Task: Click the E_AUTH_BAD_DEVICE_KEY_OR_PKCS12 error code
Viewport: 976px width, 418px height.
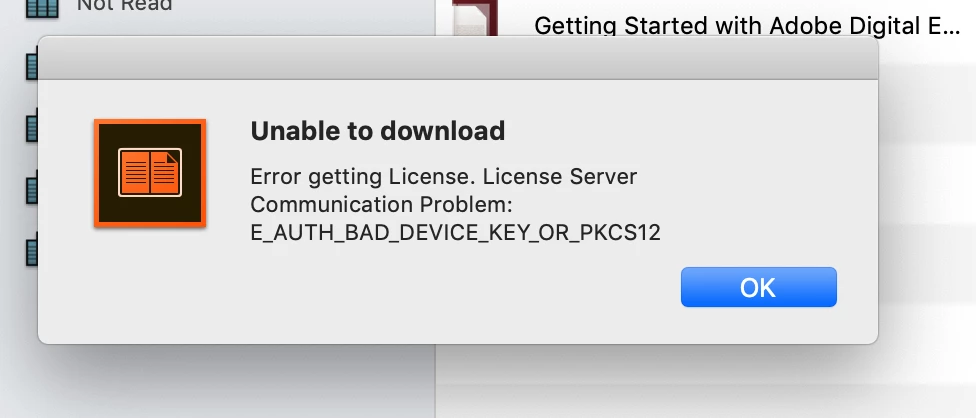Action: [455, 233]
